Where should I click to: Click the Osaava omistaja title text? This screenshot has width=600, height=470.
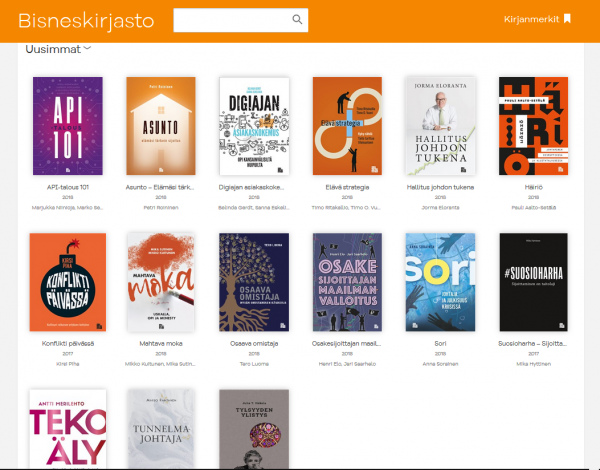[x=254, y=343]
